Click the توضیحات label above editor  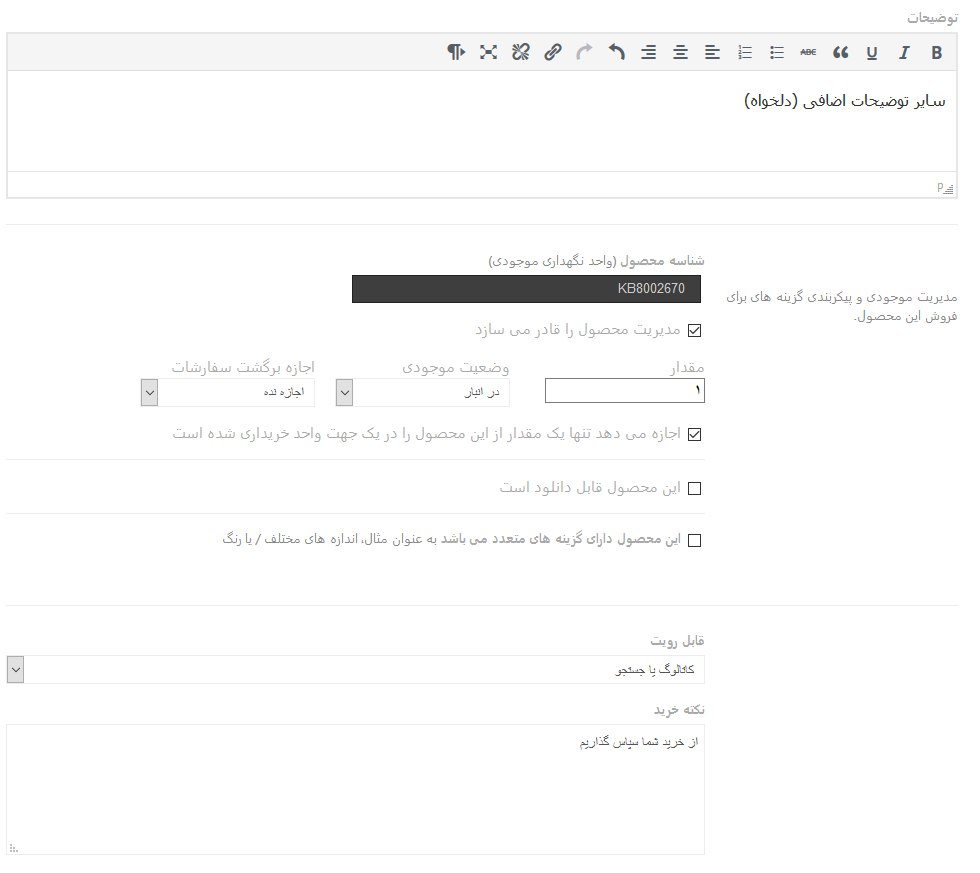coord(932,18)
